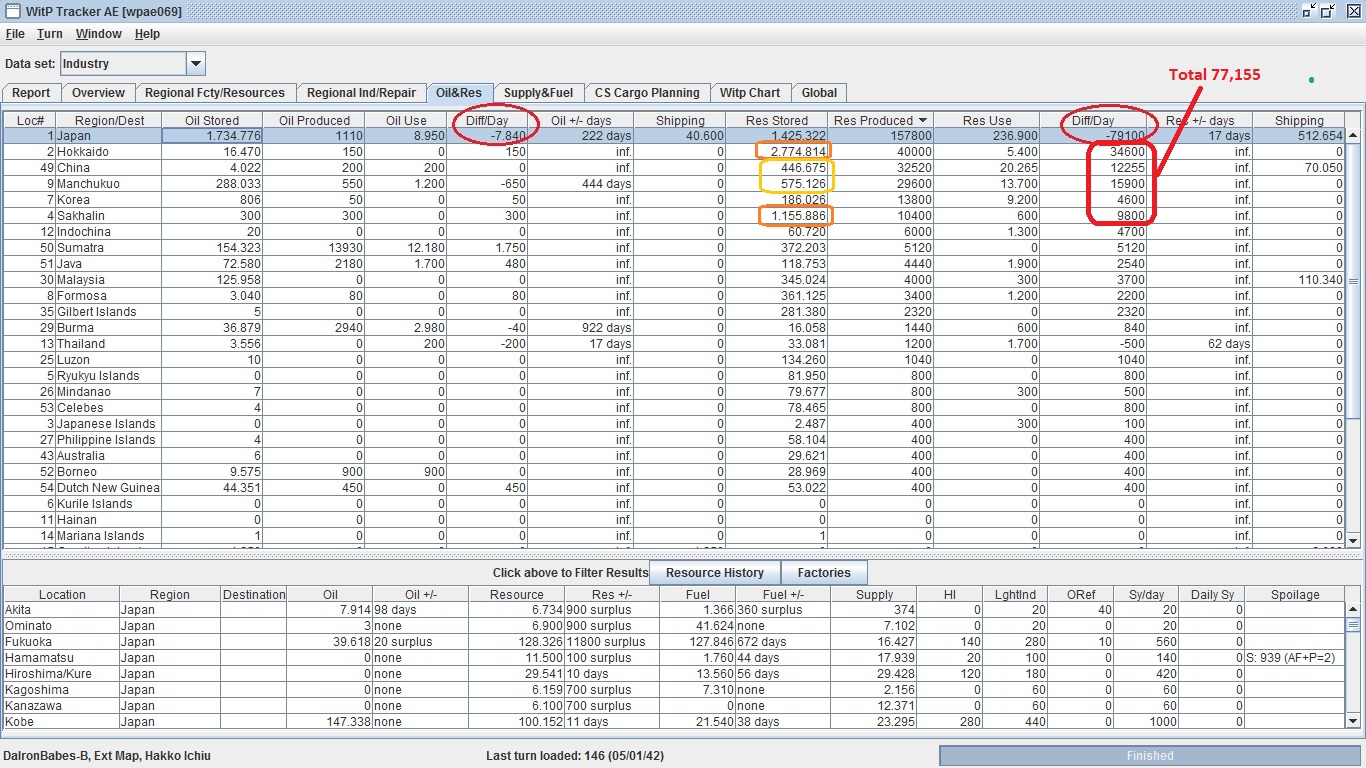This screenshot has width=1366, height=768.
Task: Select the Sumatra region row
Action: click(674, 248)
